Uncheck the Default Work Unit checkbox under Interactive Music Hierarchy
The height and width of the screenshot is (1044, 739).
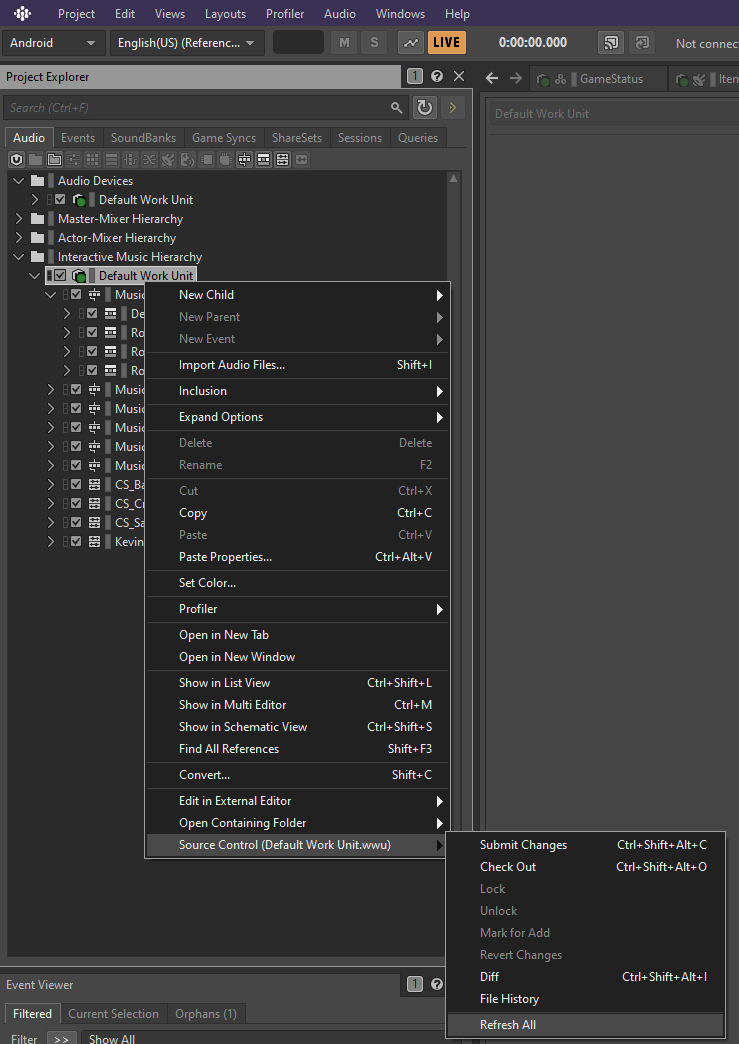61,275
